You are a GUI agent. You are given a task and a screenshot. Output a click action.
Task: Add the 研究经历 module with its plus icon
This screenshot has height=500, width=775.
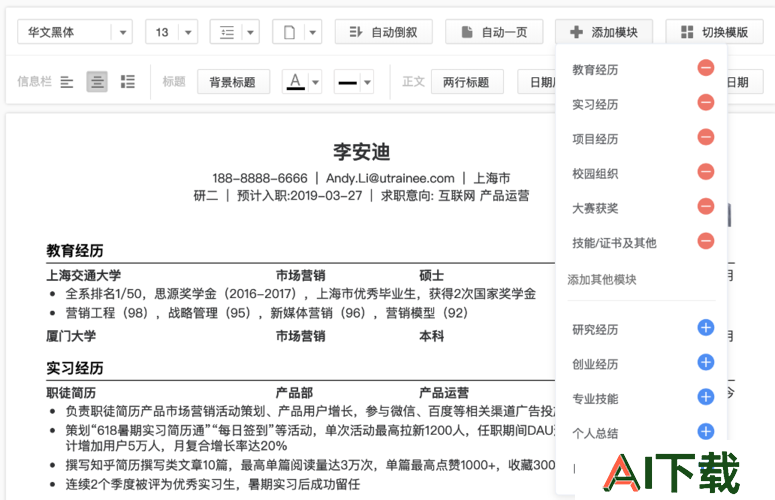705,328
